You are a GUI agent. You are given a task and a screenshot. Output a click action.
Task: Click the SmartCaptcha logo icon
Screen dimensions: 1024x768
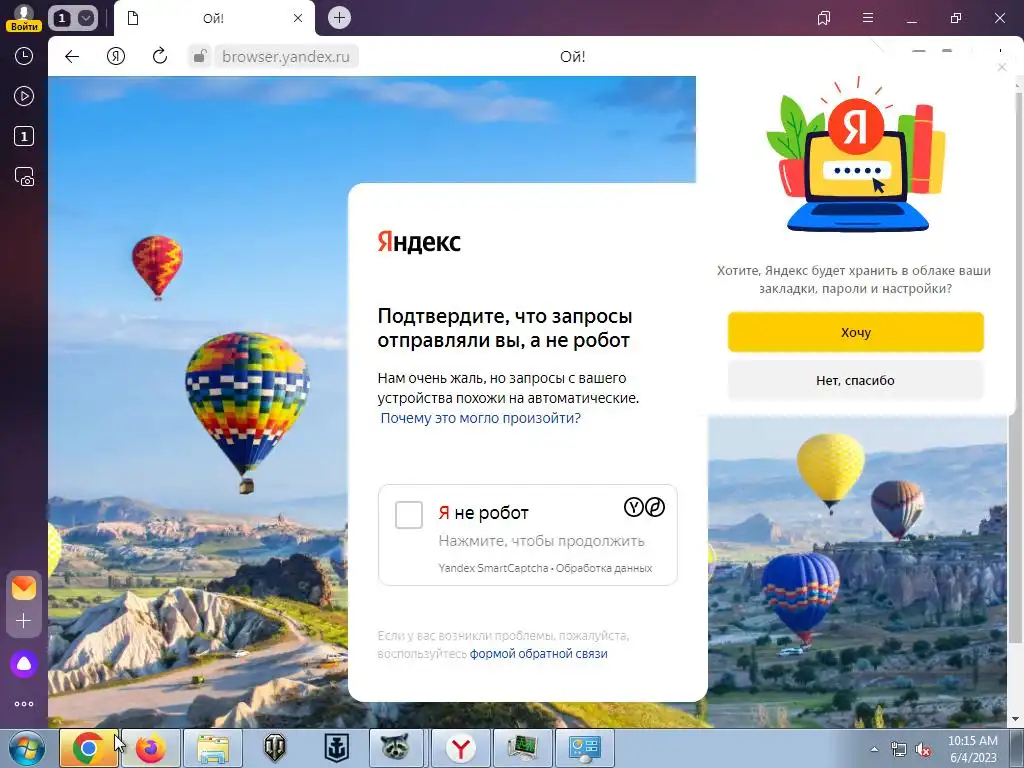(644, 507)
